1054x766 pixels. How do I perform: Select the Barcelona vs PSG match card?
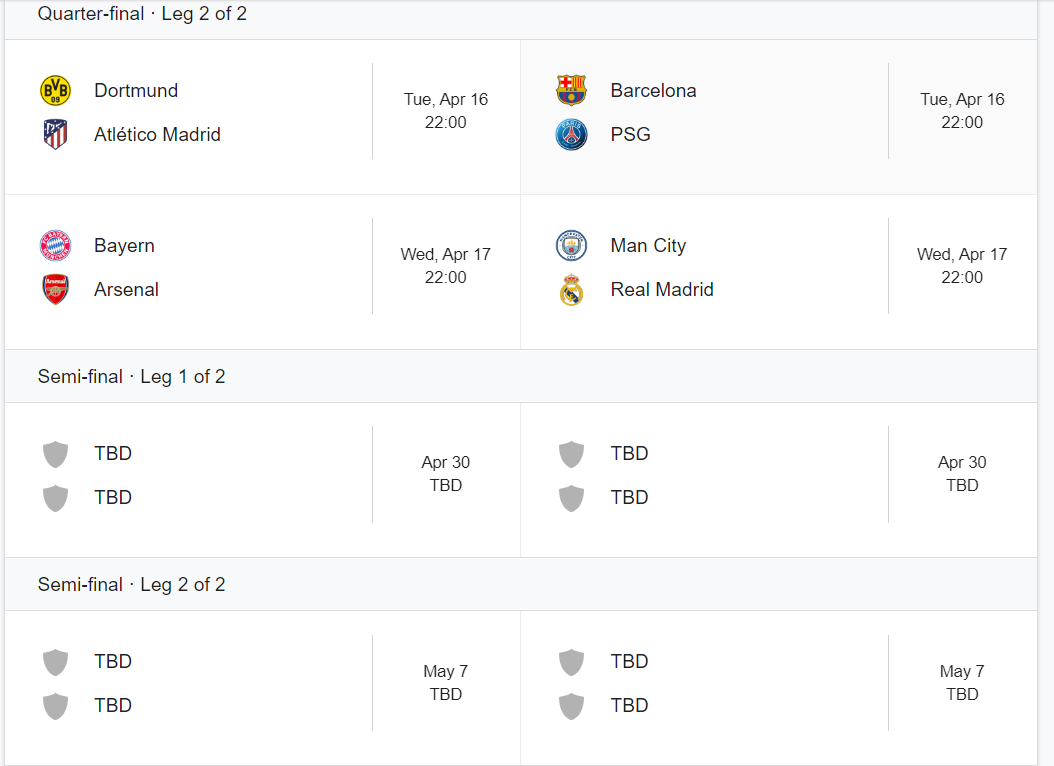(778, 117)
